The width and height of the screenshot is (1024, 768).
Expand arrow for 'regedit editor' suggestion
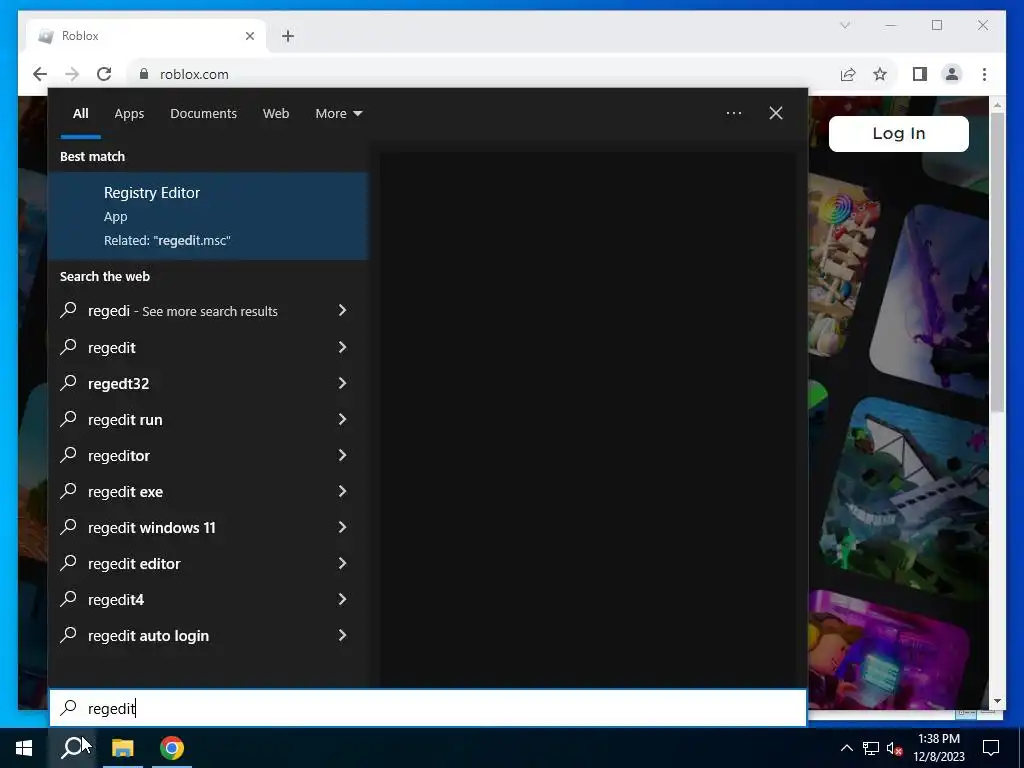click(342, 562)
